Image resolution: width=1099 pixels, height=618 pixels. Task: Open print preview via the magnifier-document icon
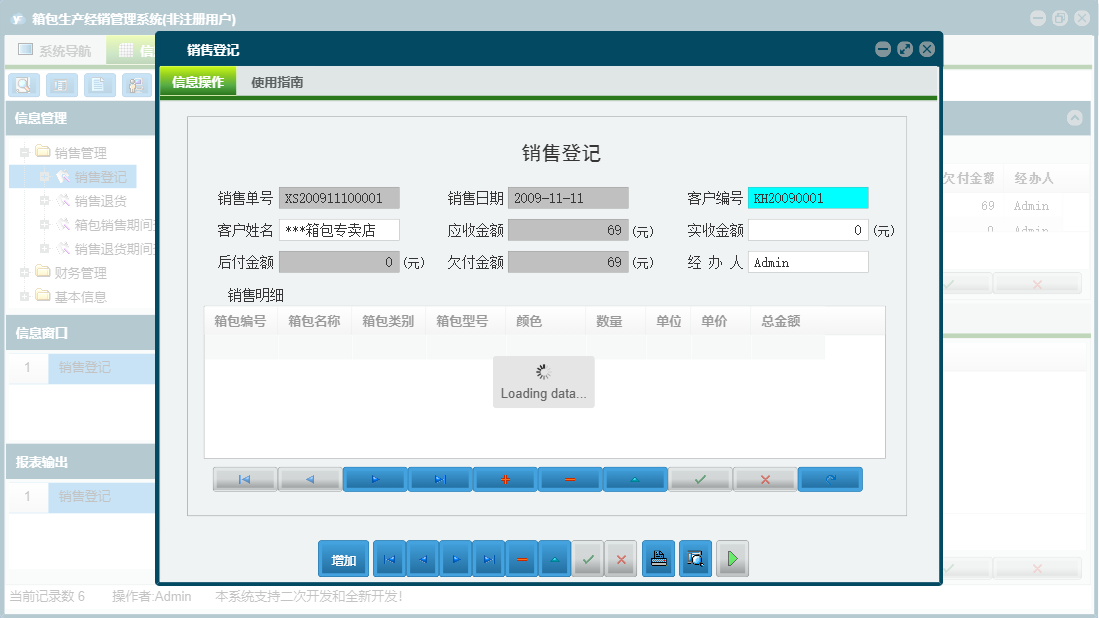pyautogui.click(x=695, y=558)
